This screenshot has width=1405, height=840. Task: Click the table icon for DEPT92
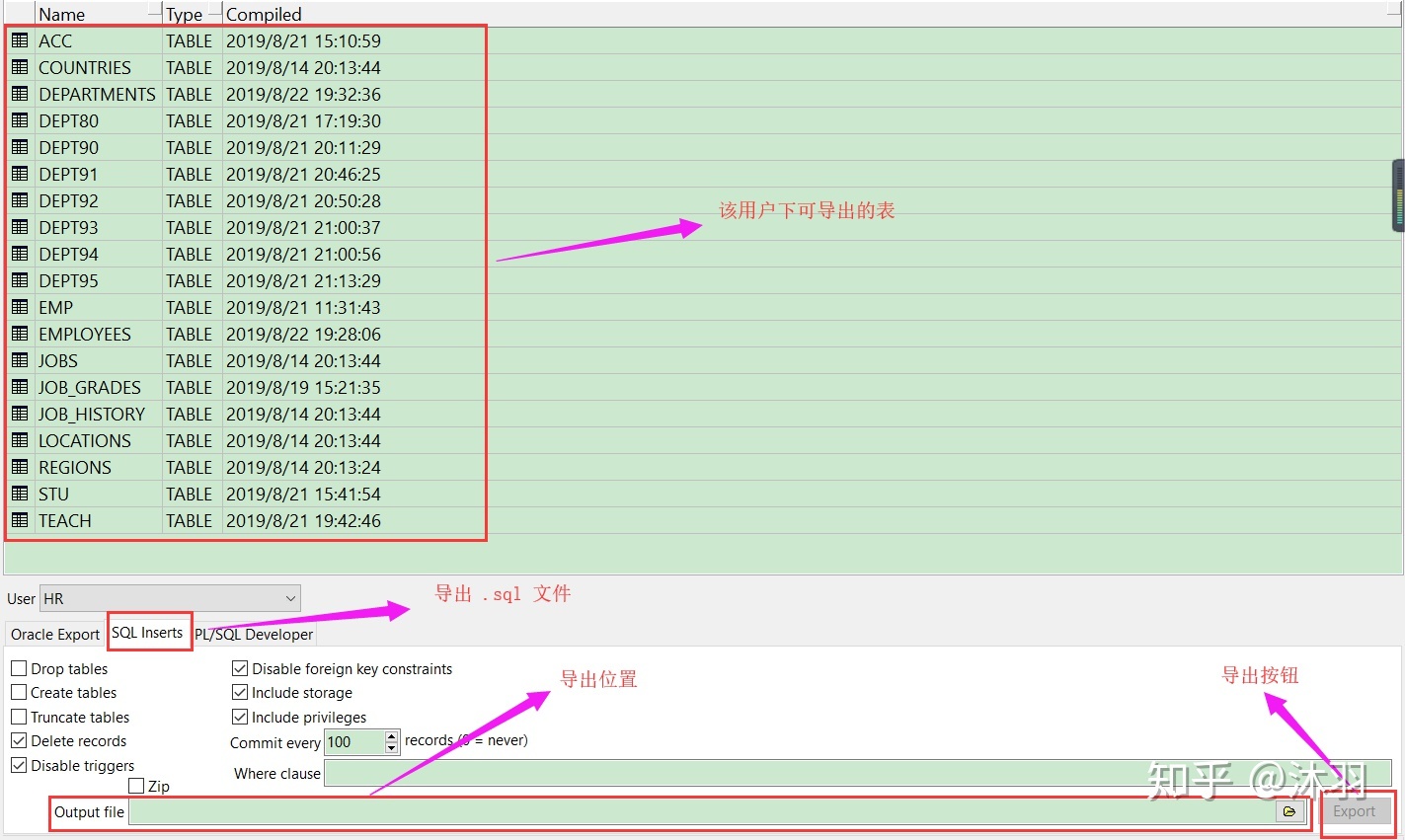click(20, 200)
